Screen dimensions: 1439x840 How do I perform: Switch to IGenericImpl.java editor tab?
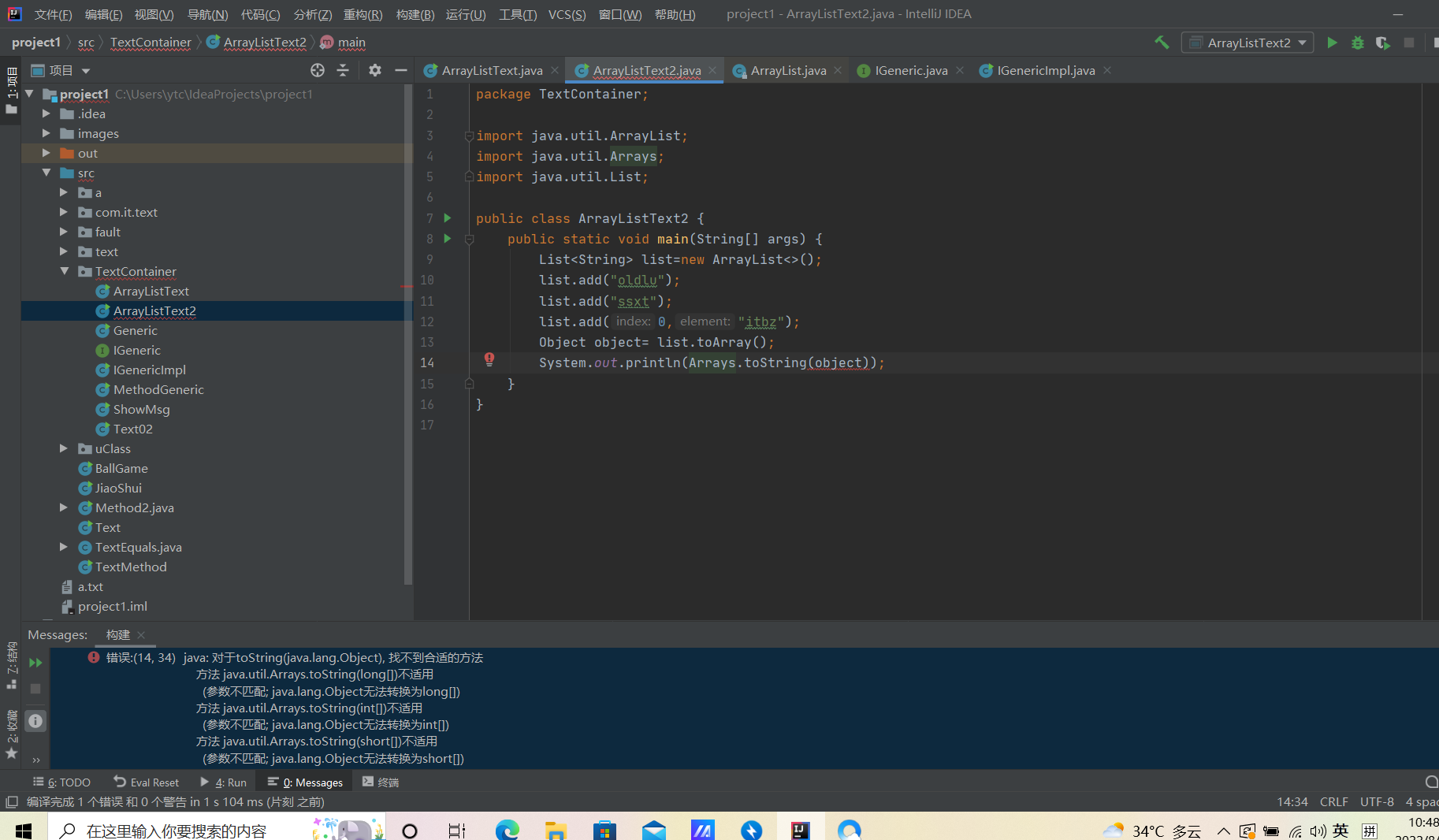pyautogui.click(x=1046, y=70)
